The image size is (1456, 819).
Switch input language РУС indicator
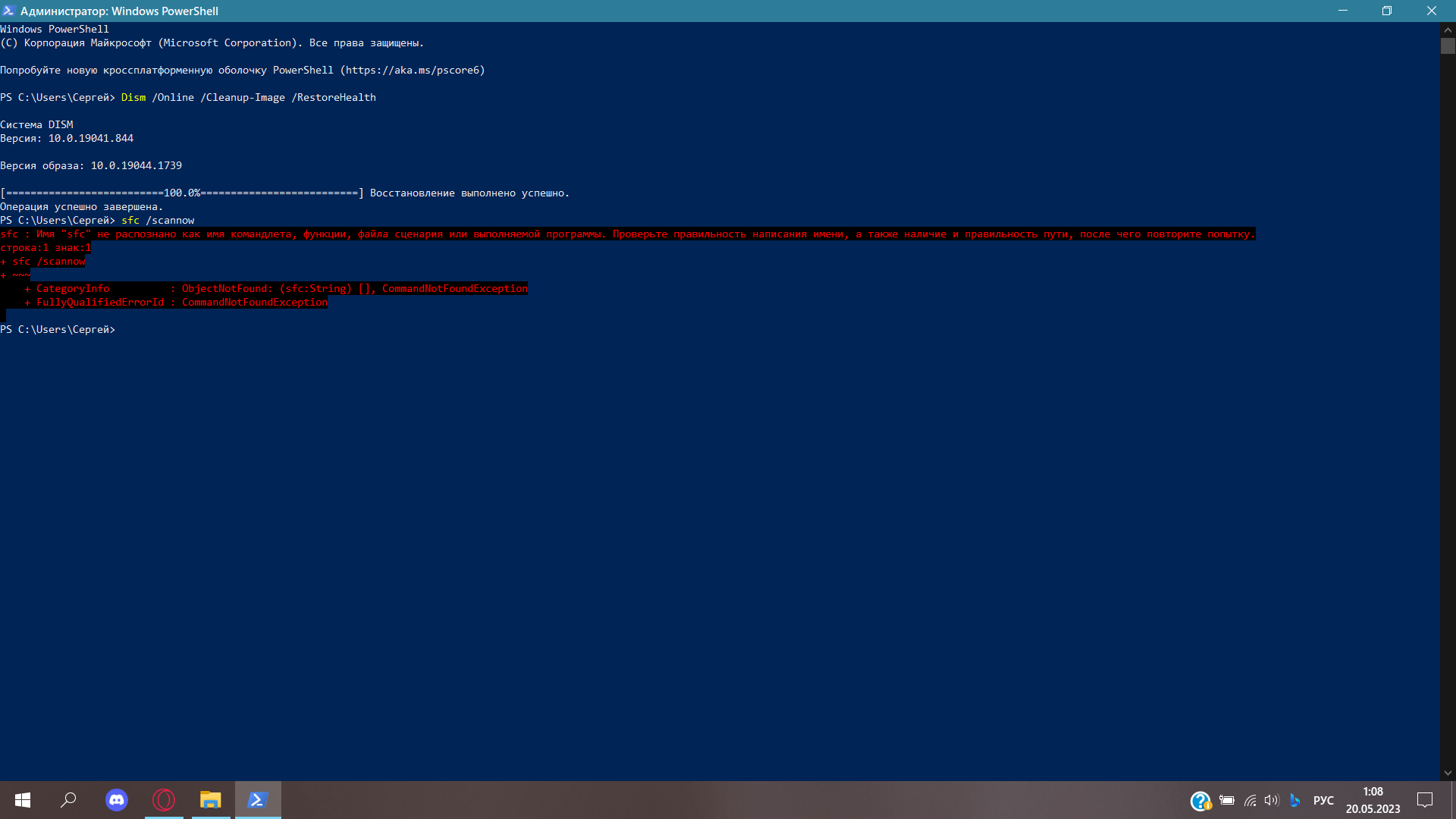coord(1323,800)
